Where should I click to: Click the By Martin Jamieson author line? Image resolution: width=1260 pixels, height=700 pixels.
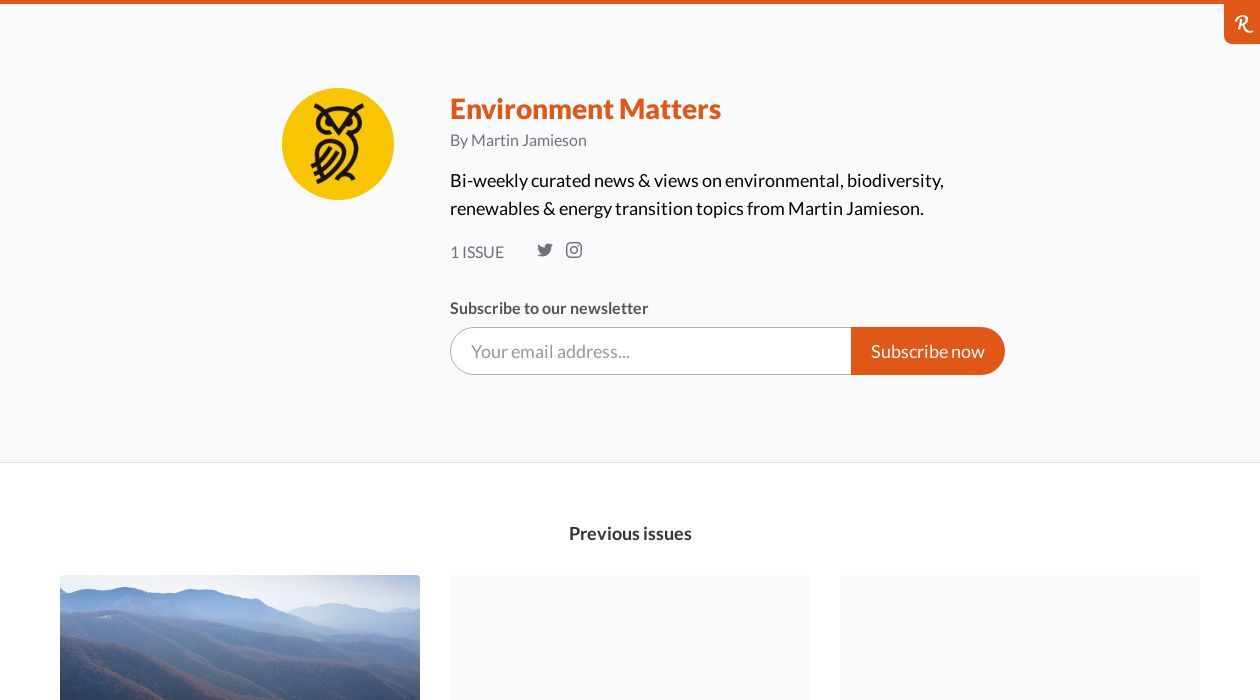point(518,140)
